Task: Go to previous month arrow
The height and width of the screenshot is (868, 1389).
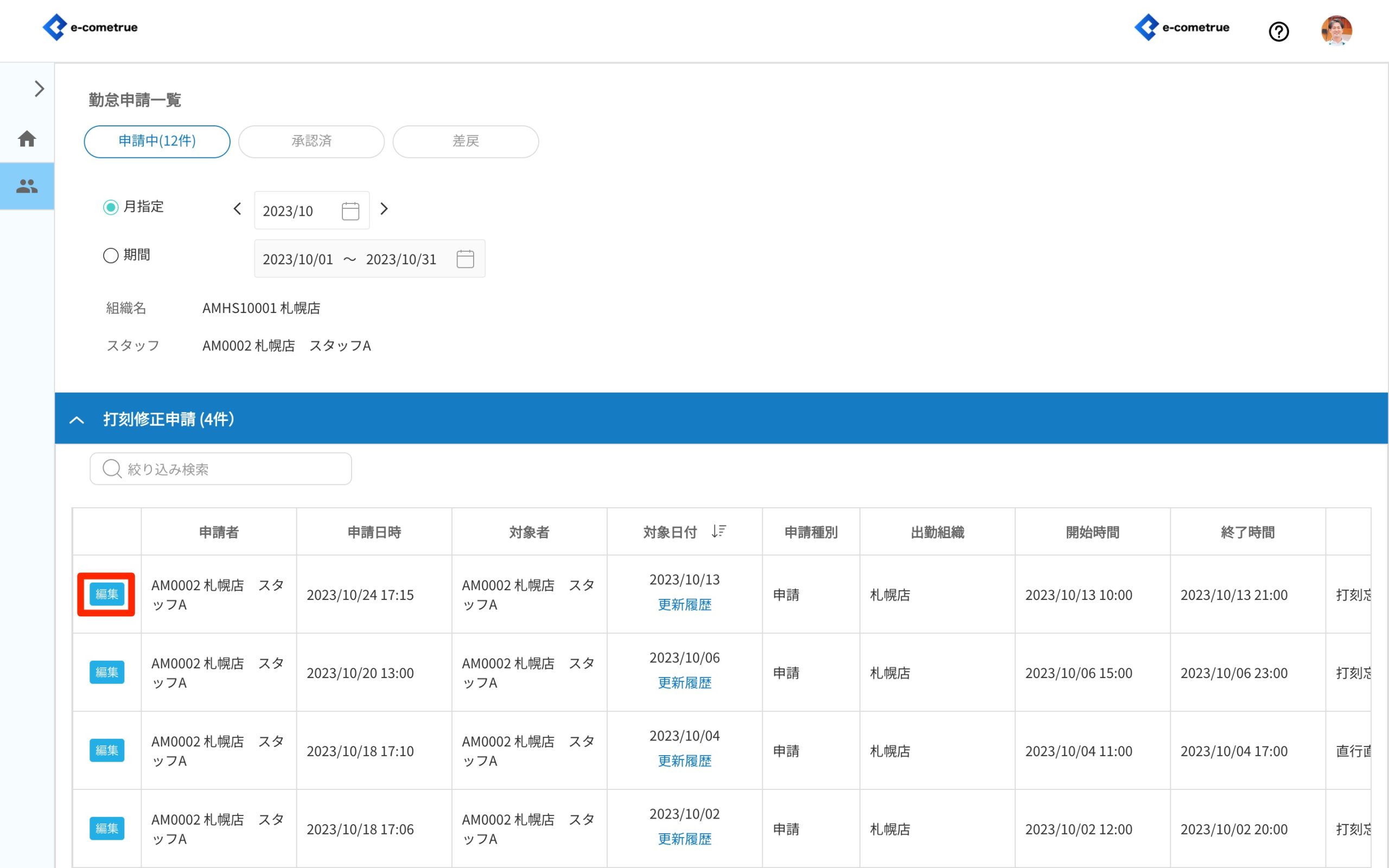Action: tap(237, 209)
